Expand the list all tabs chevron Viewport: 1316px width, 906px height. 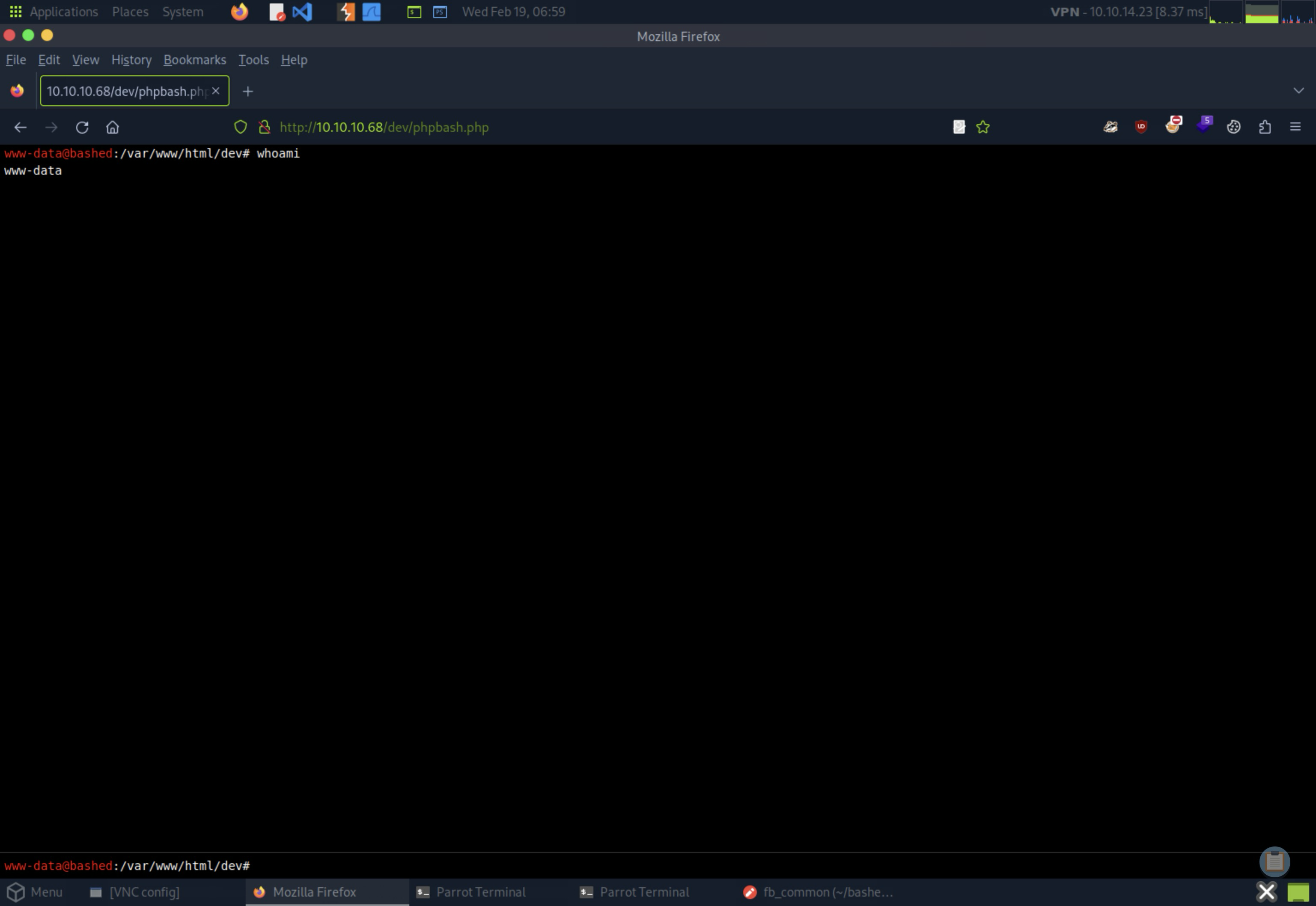click(1298, 91)
